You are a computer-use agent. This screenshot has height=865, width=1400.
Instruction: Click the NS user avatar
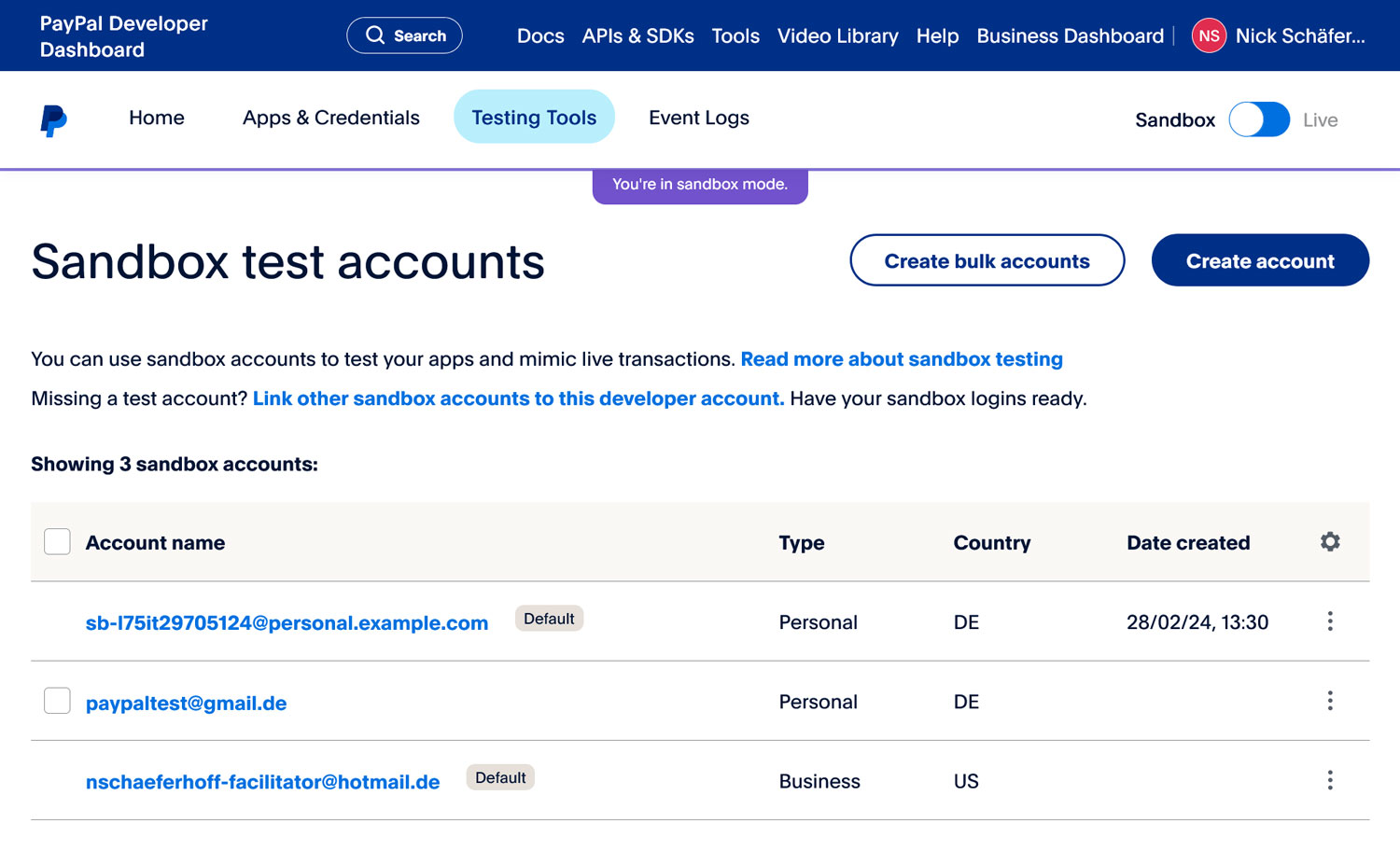[x=1209, y=35]
